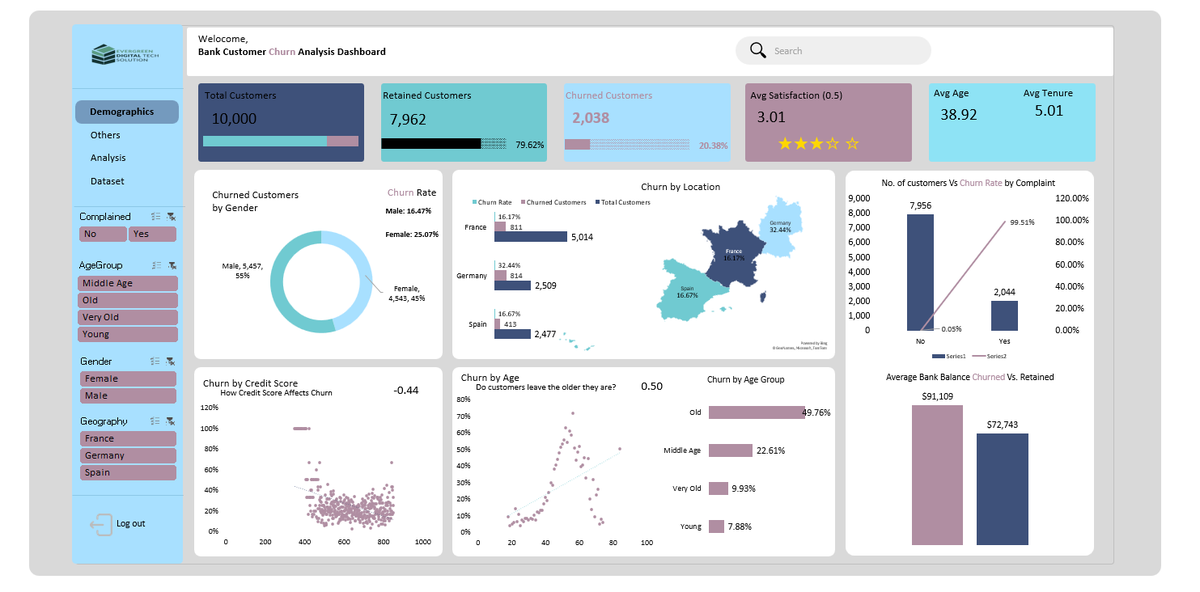Filter Gender slicer by Female
The width and height of the screenshot is (1200, 592).
(x=128, y=379)
